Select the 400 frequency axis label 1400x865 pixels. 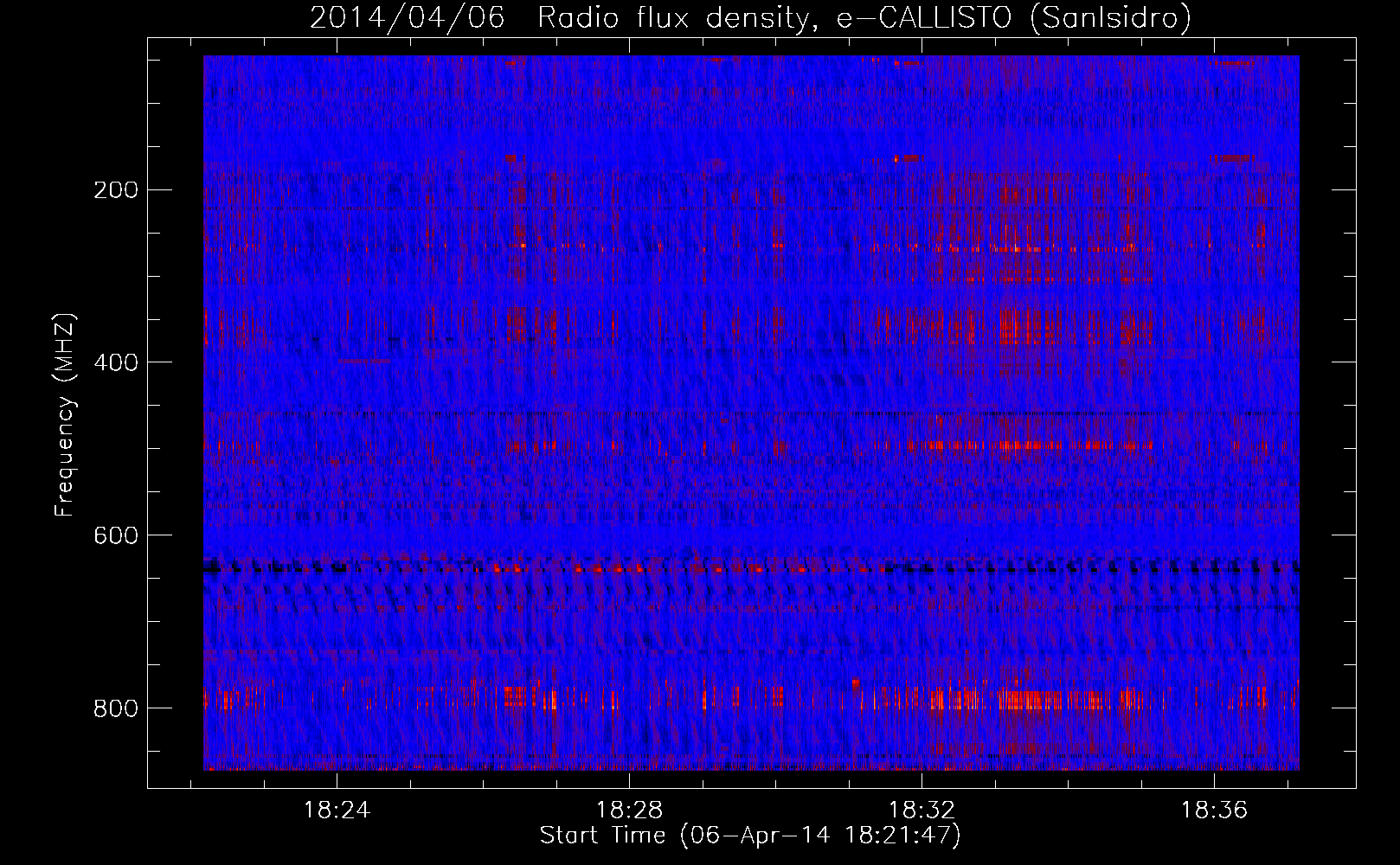click(115, 362)
